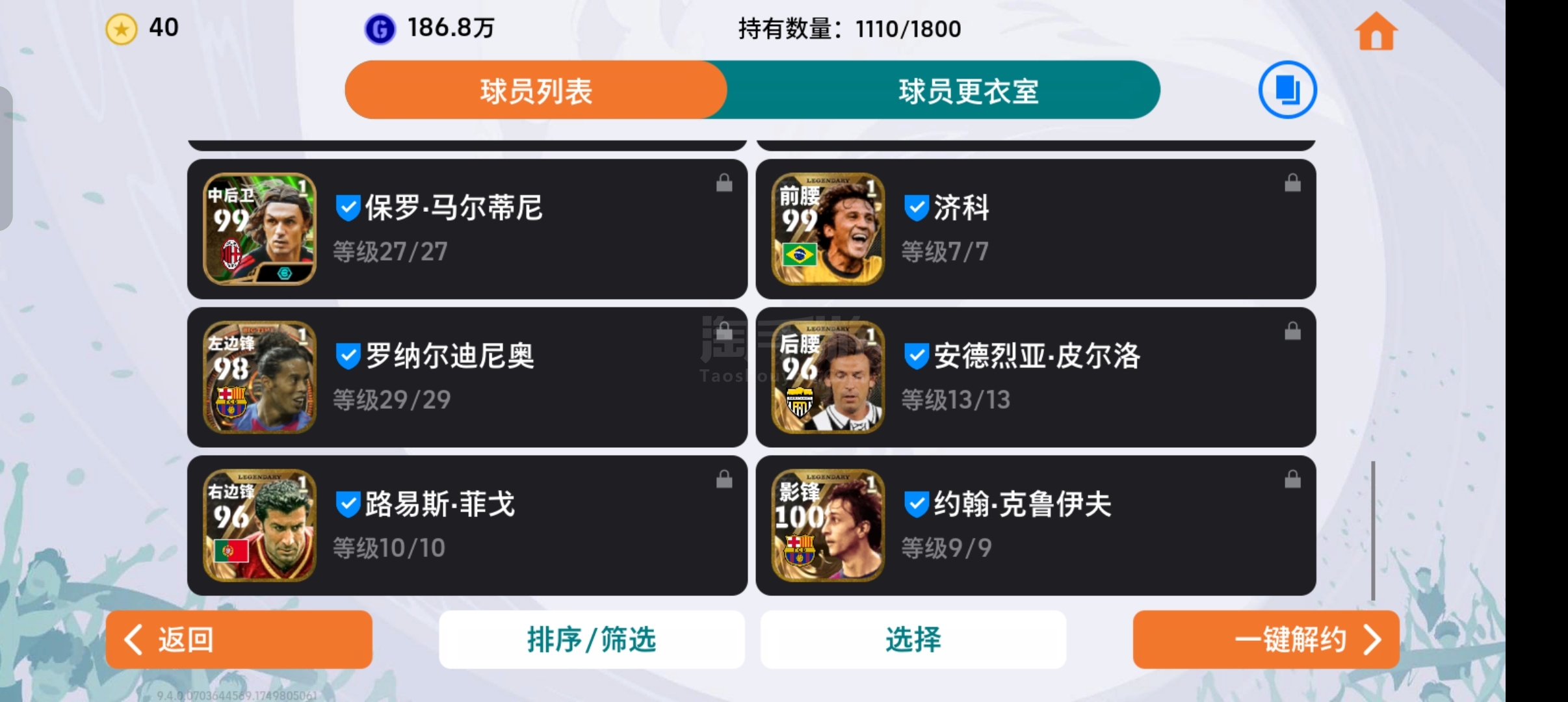The image size is (1568, 702).
Task: Toggle the blue checkmark beside 济科
Action: coord(916,208)
